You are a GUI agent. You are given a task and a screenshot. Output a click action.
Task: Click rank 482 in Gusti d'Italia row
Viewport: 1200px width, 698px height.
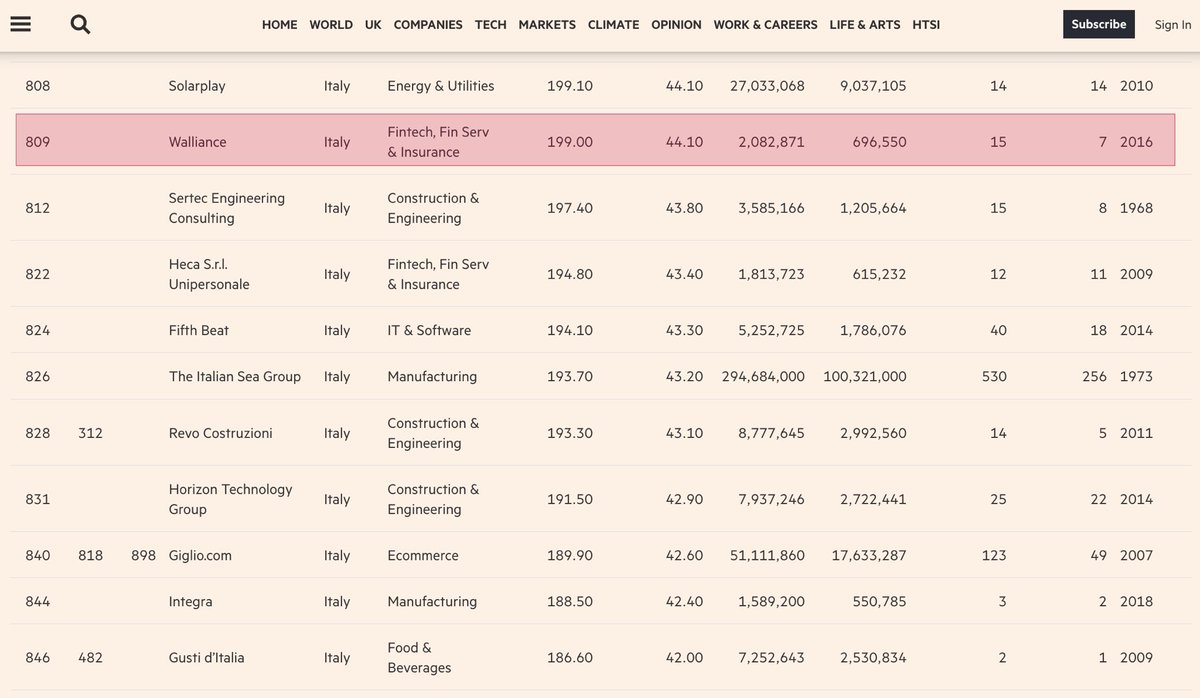coord(91,657)
